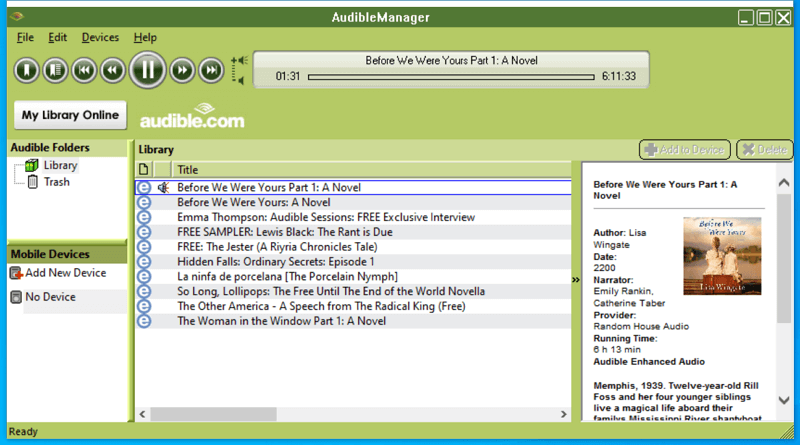800x445 pixels.
Task: Click the bookmark button beside stop
Action: pyautogui.click(x=55, y=70)
